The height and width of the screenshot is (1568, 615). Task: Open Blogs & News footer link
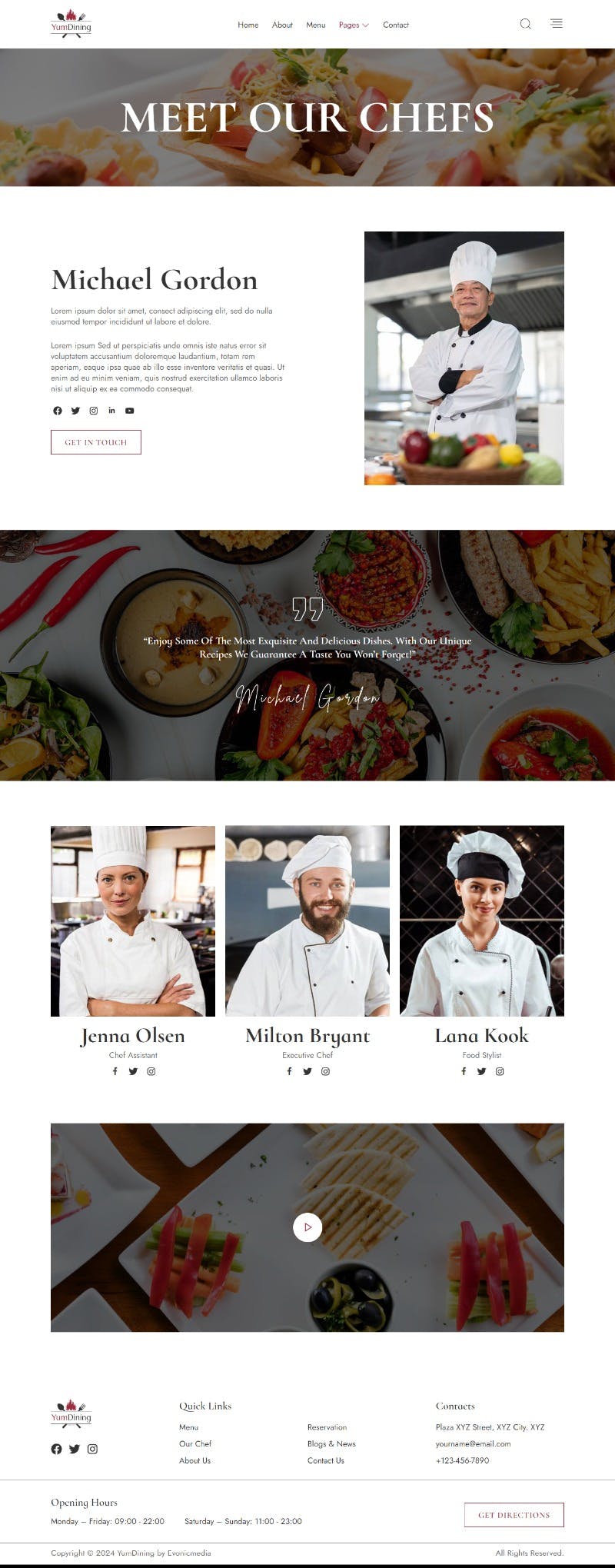(x=331, y=1444)
